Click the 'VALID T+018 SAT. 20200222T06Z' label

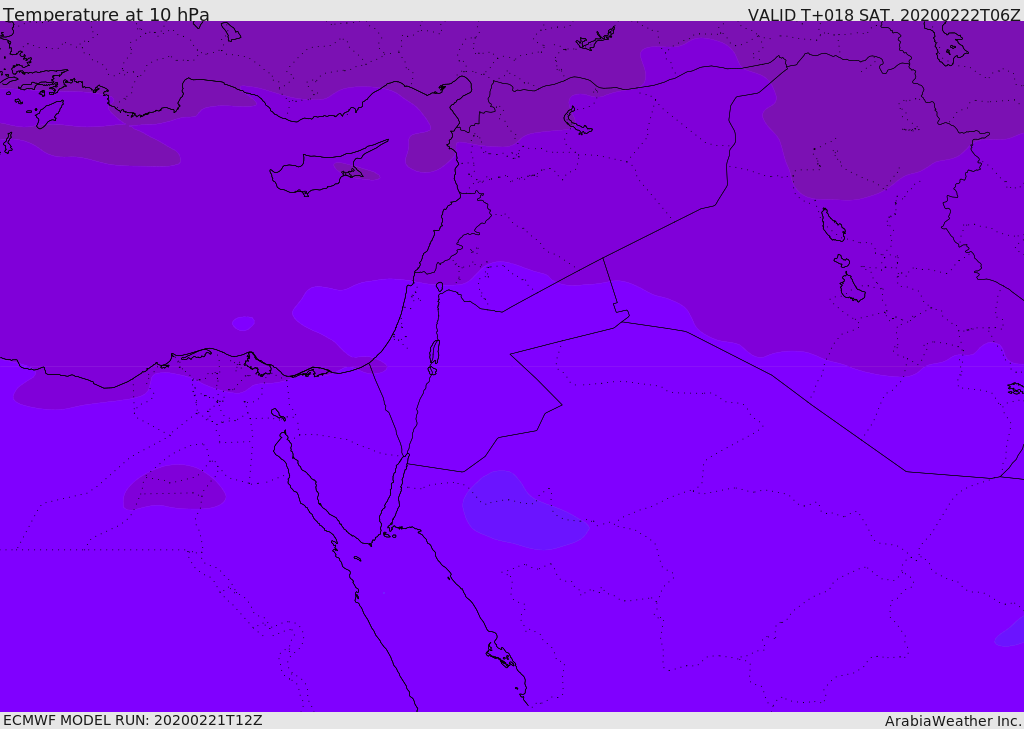point(884,15)
